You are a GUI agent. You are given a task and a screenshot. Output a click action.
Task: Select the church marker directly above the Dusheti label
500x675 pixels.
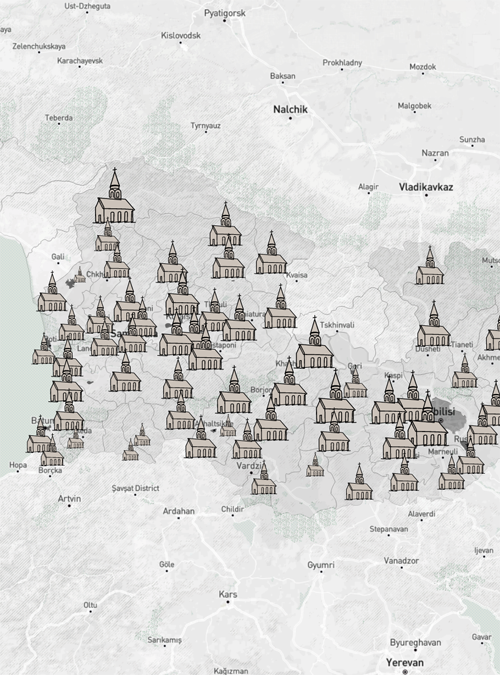pos(434,324)
